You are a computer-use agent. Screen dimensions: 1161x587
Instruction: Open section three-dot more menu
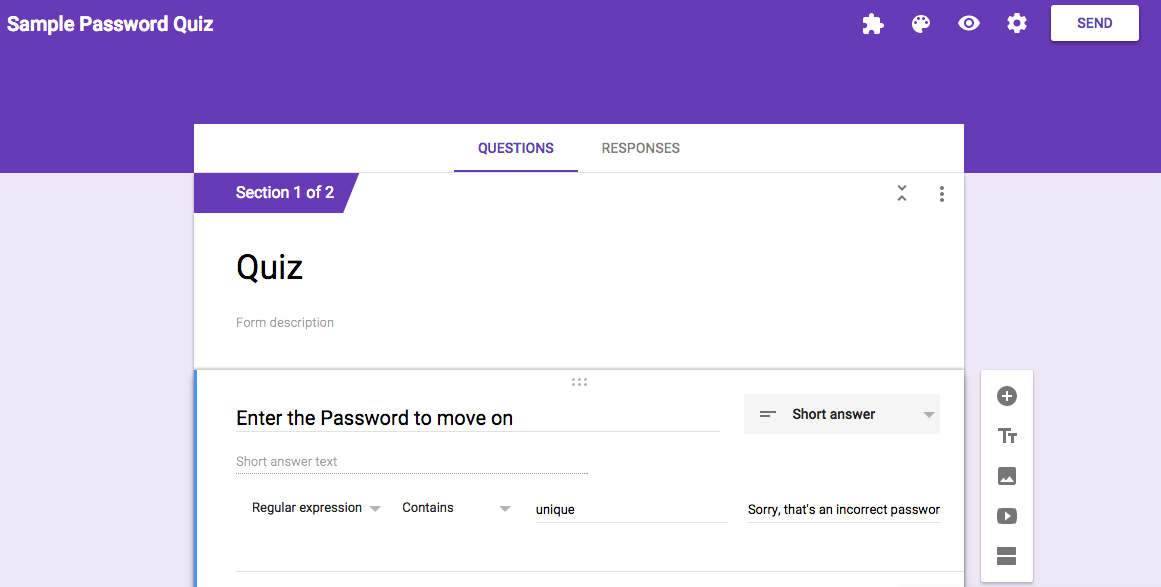(x=941, y=194)
